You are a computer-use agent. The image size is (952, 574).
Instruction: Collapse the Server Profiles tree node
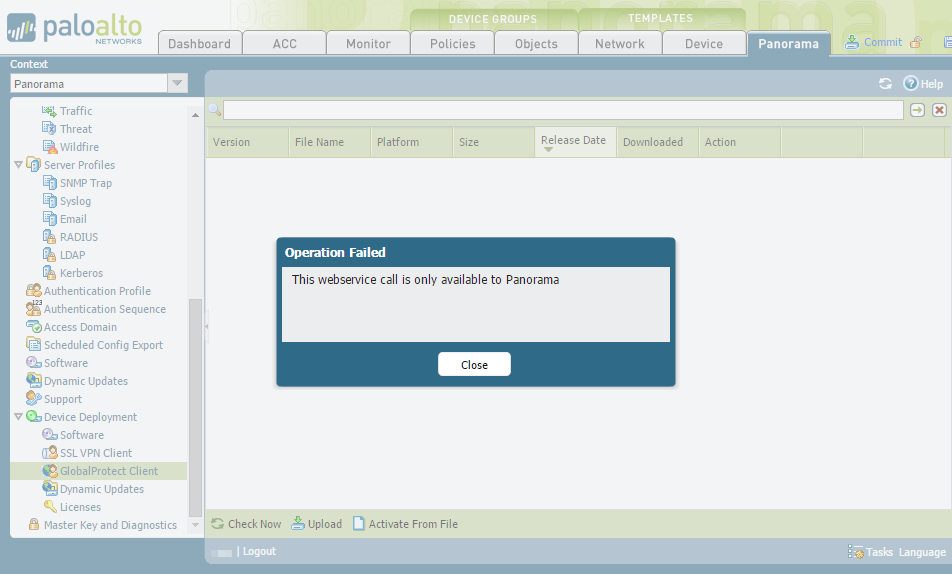18,165
